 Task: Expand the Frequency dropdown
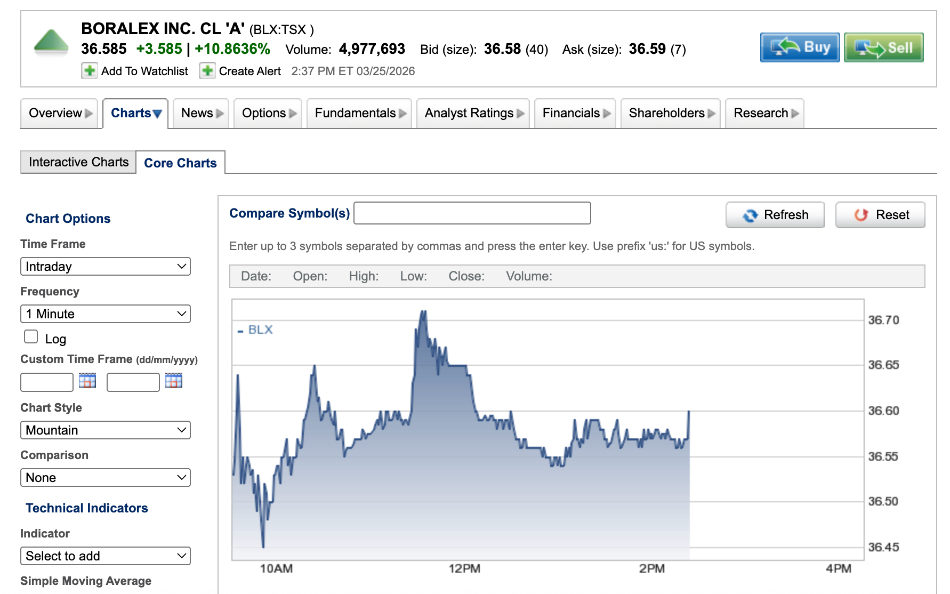pyautogui.click(x=105, y=314)
